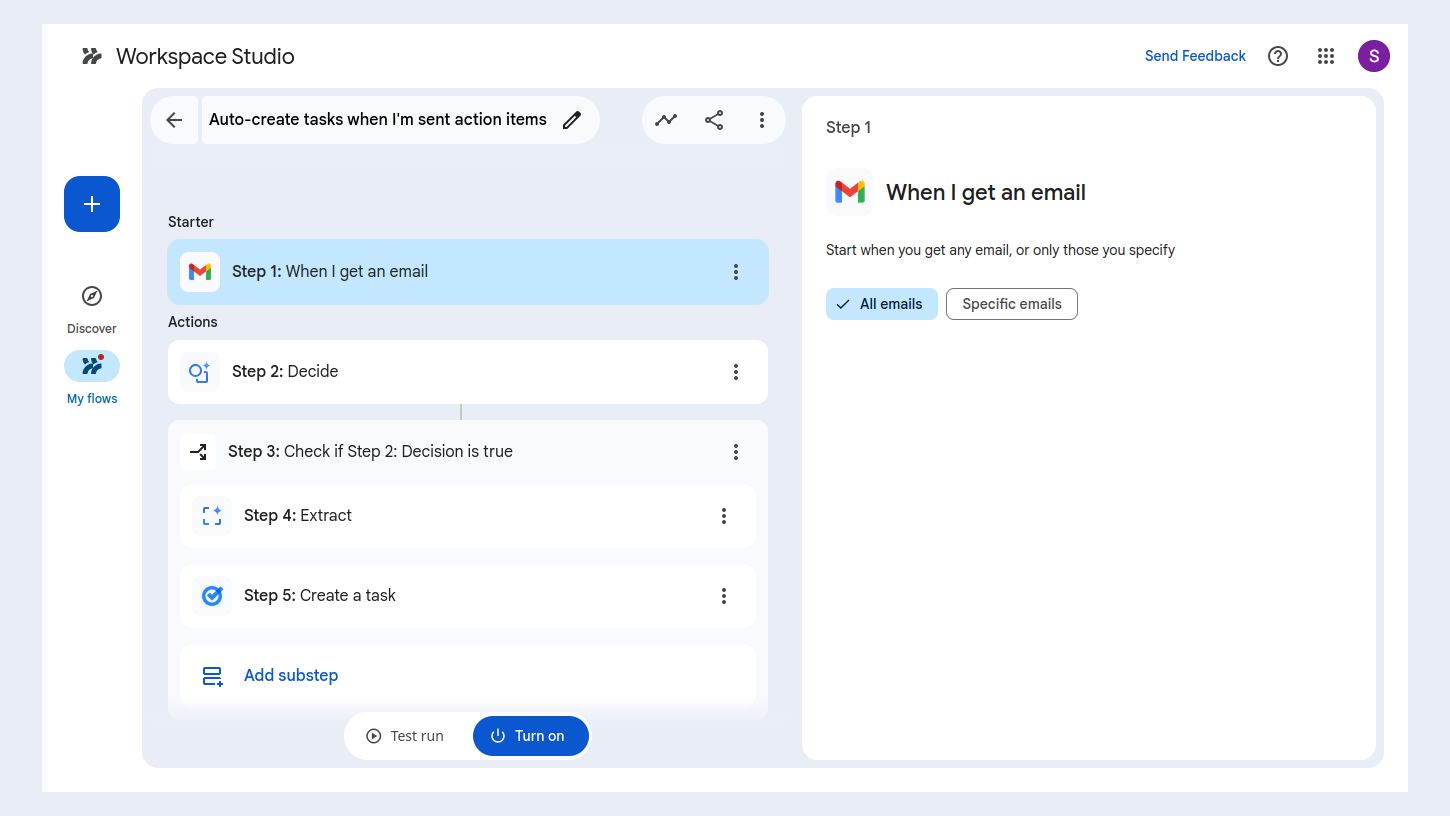Click the Extract step icon
This screenshot has width=1450, height=816.
click(212, 515)
